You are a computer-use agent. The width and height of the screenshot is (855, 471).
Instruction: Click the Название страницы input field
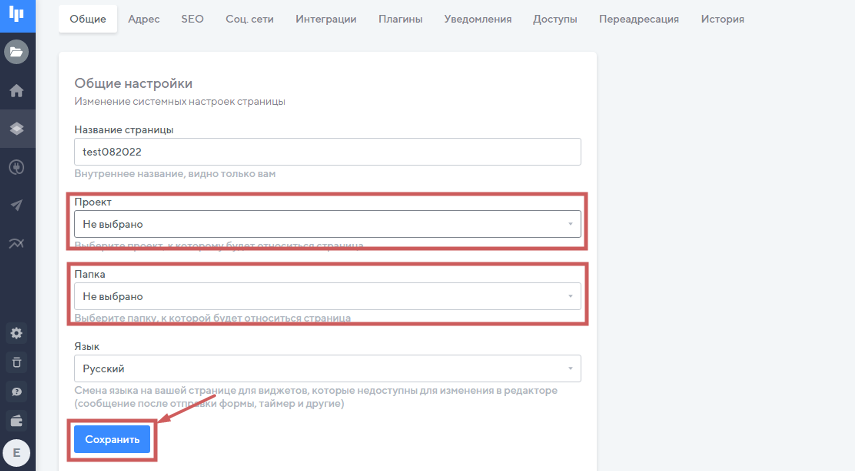(x=327, y=151)
